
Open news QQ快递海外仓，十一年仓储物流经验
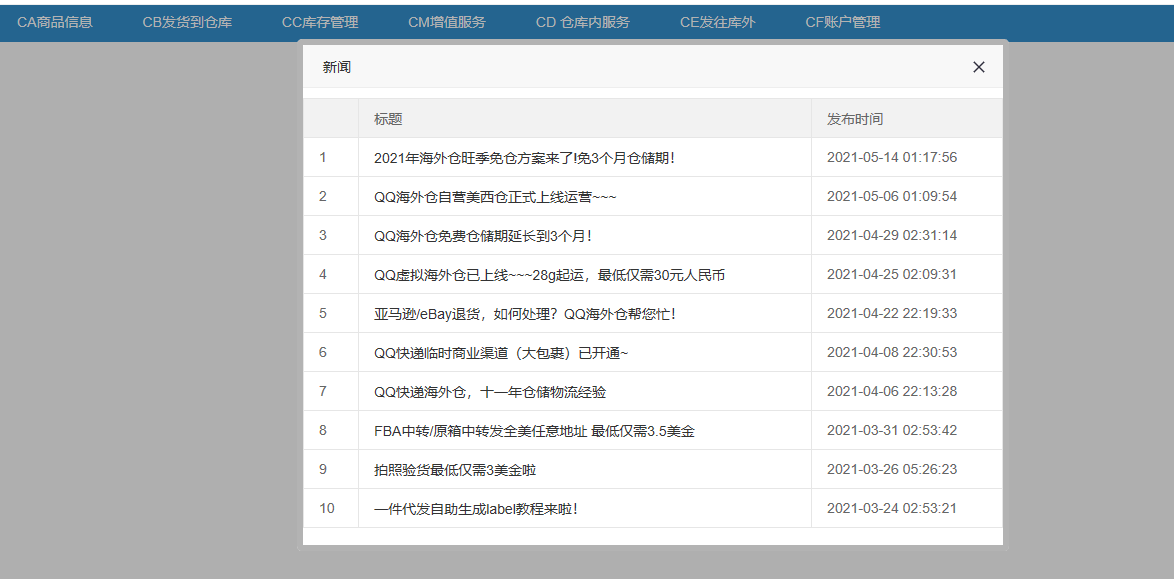coord(490,392)
